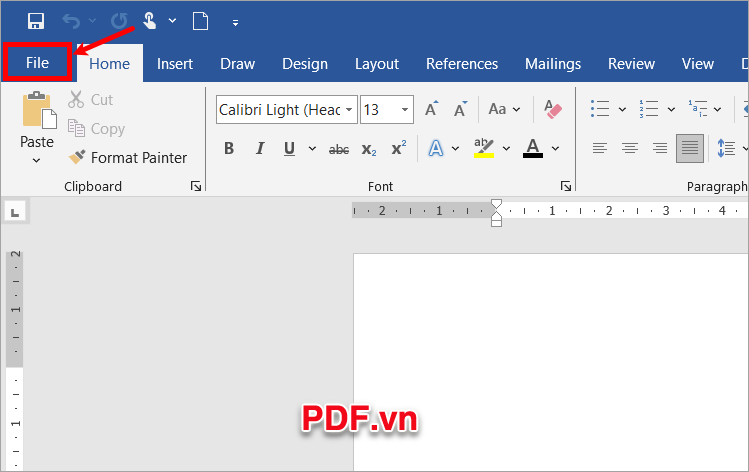
Task: Click the Format Painter brush
Action: pyautogui.click(x=77, y=158)
